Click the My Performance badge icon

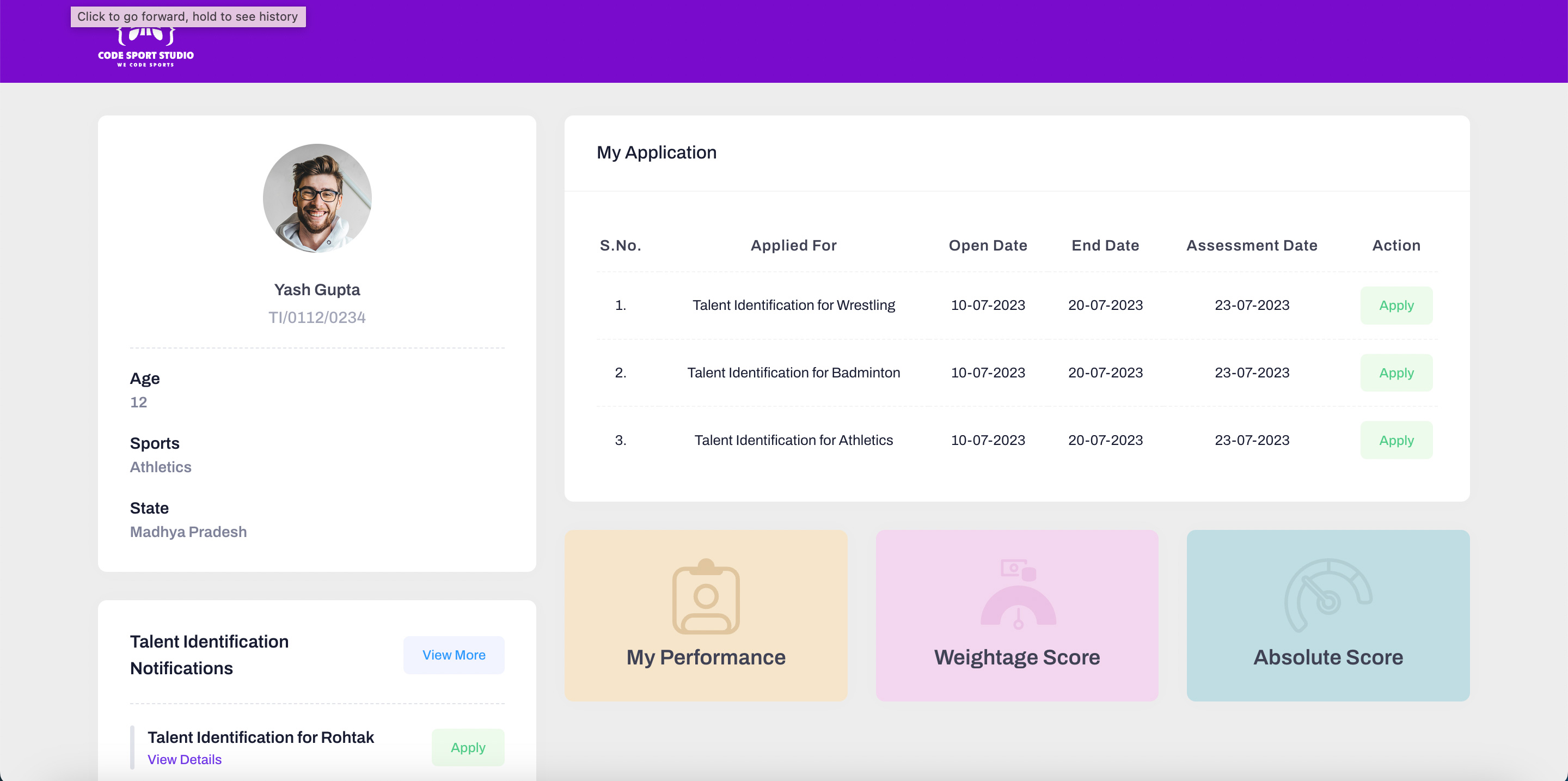click(706, 596)
